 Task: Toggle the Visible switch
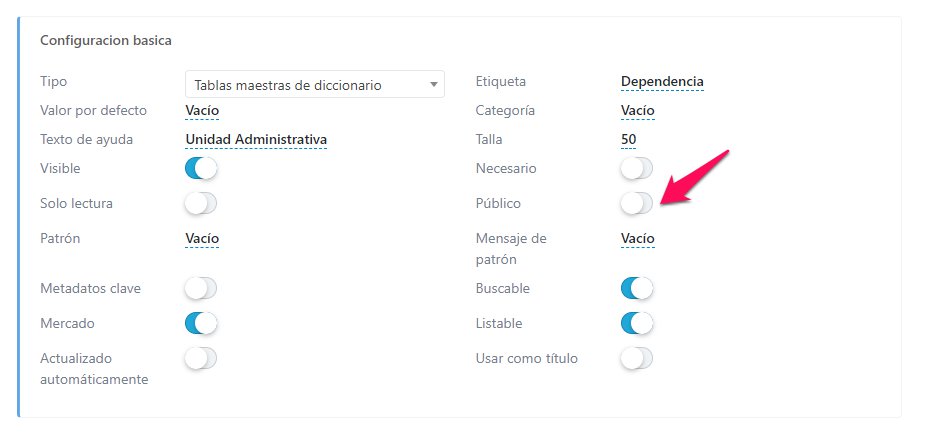pos(201,168)
